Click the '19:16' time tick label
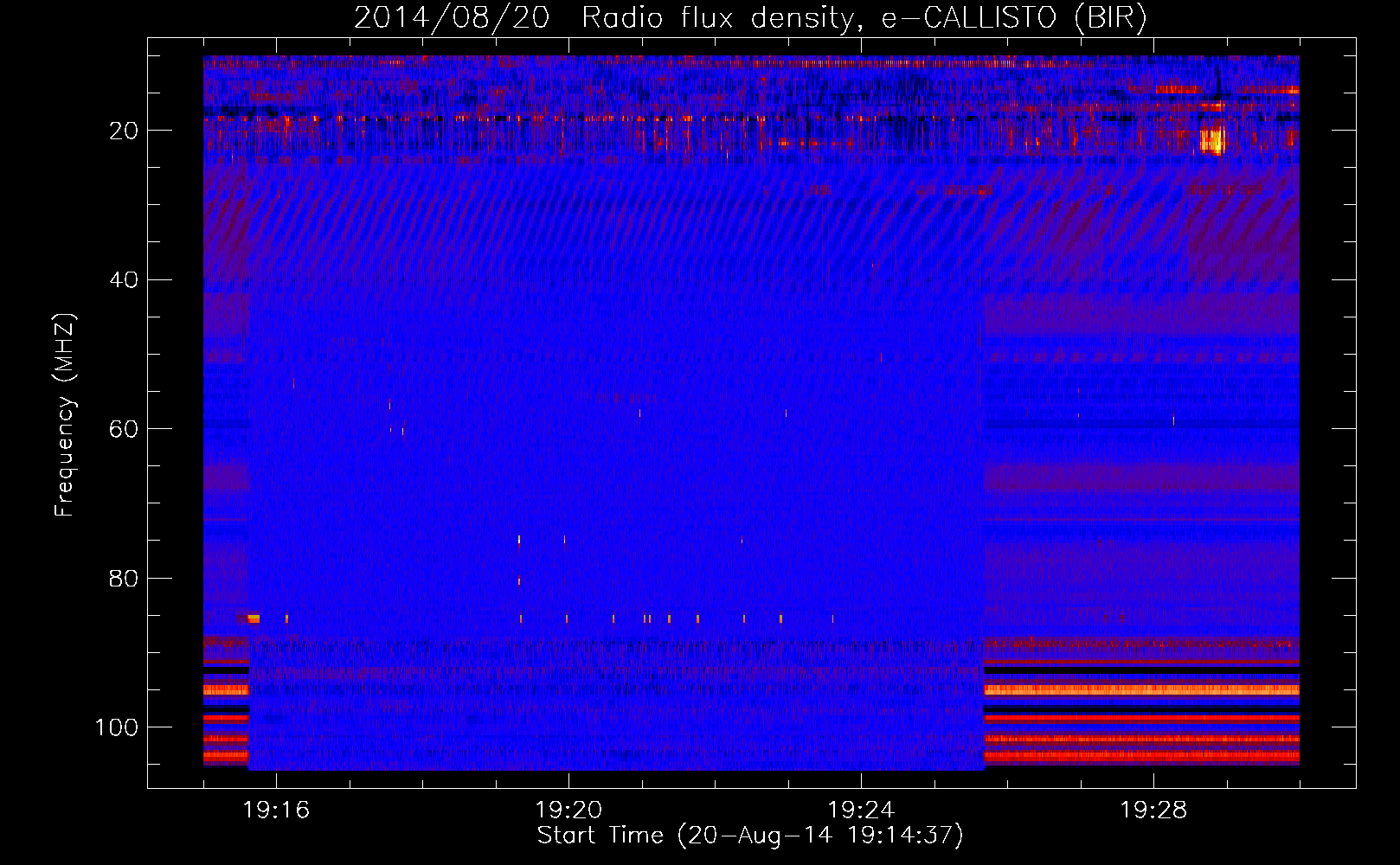This screenshot has width=1400, height=865. click(276, 811)
